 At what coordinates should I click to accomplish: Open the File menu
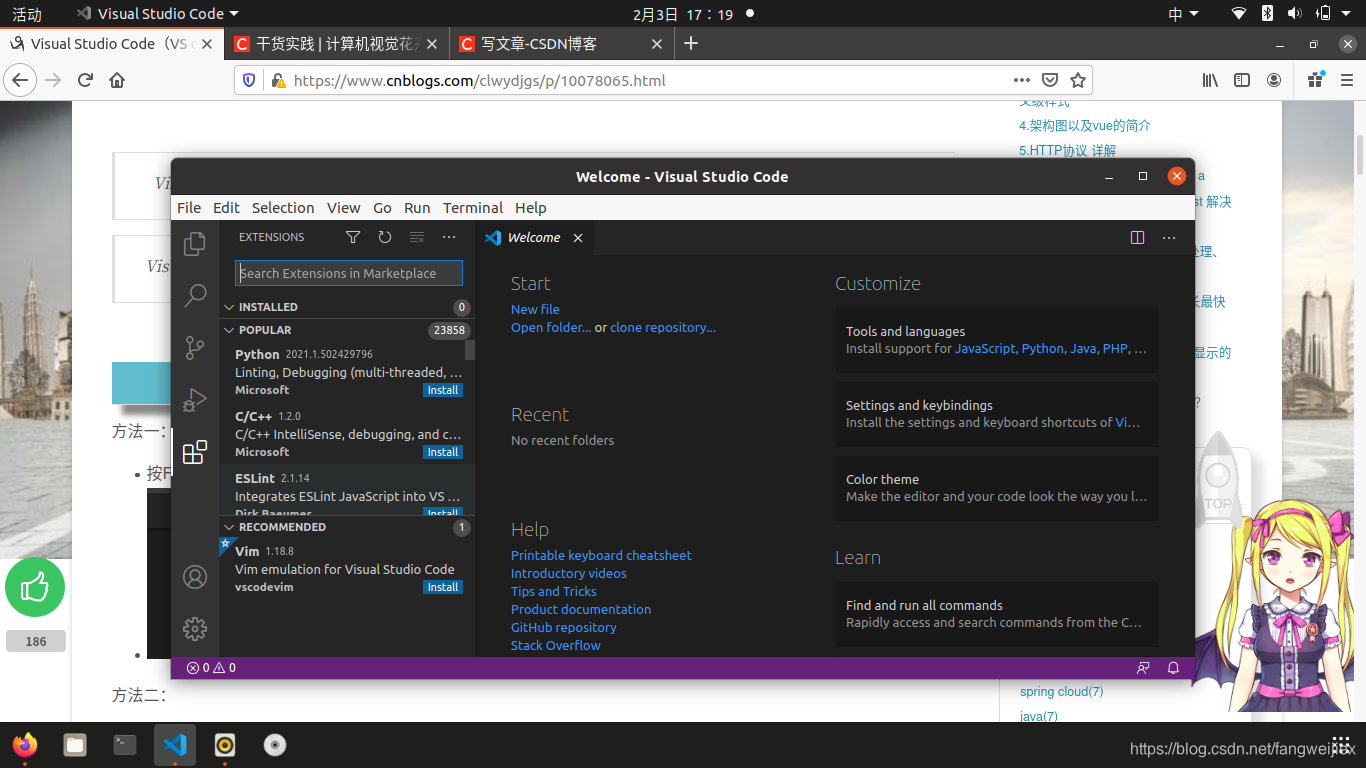(x=189, y=208)
